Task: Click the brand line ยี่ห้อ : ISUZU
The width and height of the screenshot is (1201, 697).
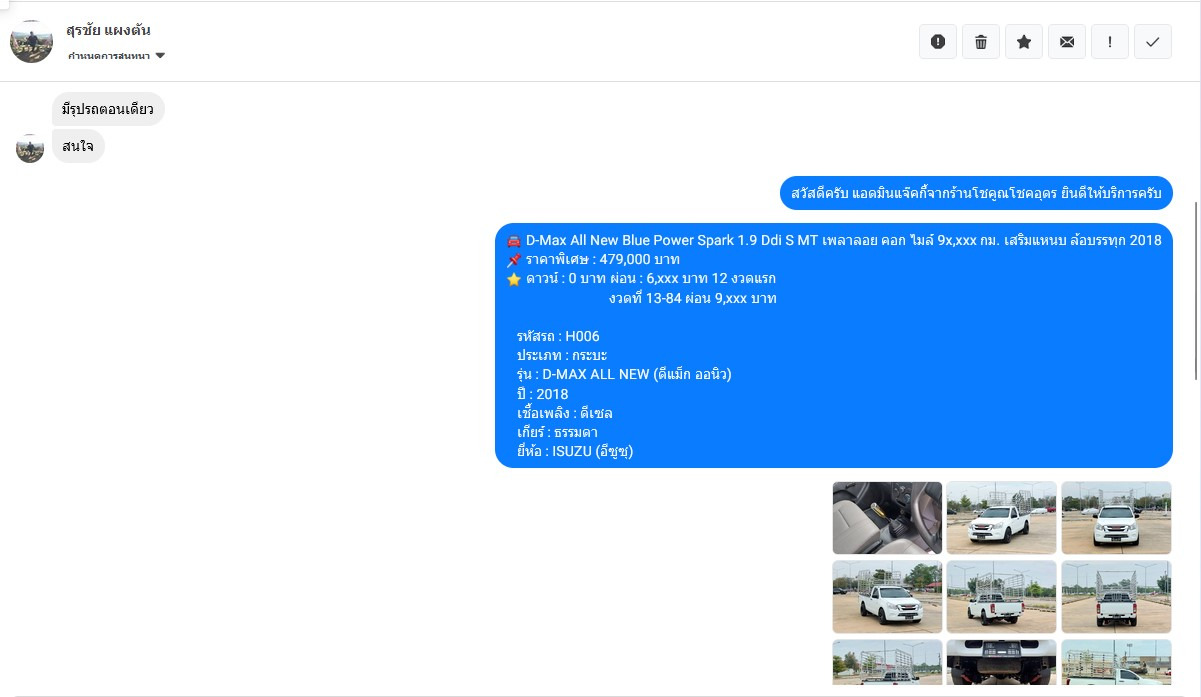Action: (575, 451)
